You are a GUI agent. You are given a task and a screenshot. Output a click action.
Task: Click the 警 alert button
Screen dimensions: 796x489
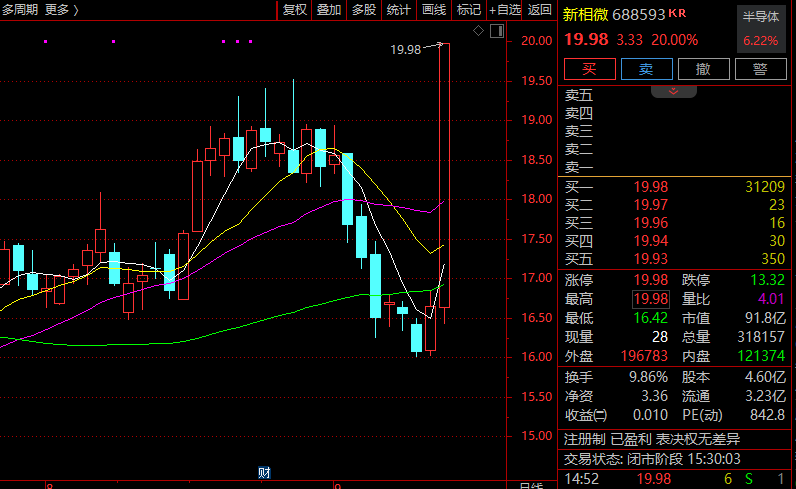click(x=760, y=69)
